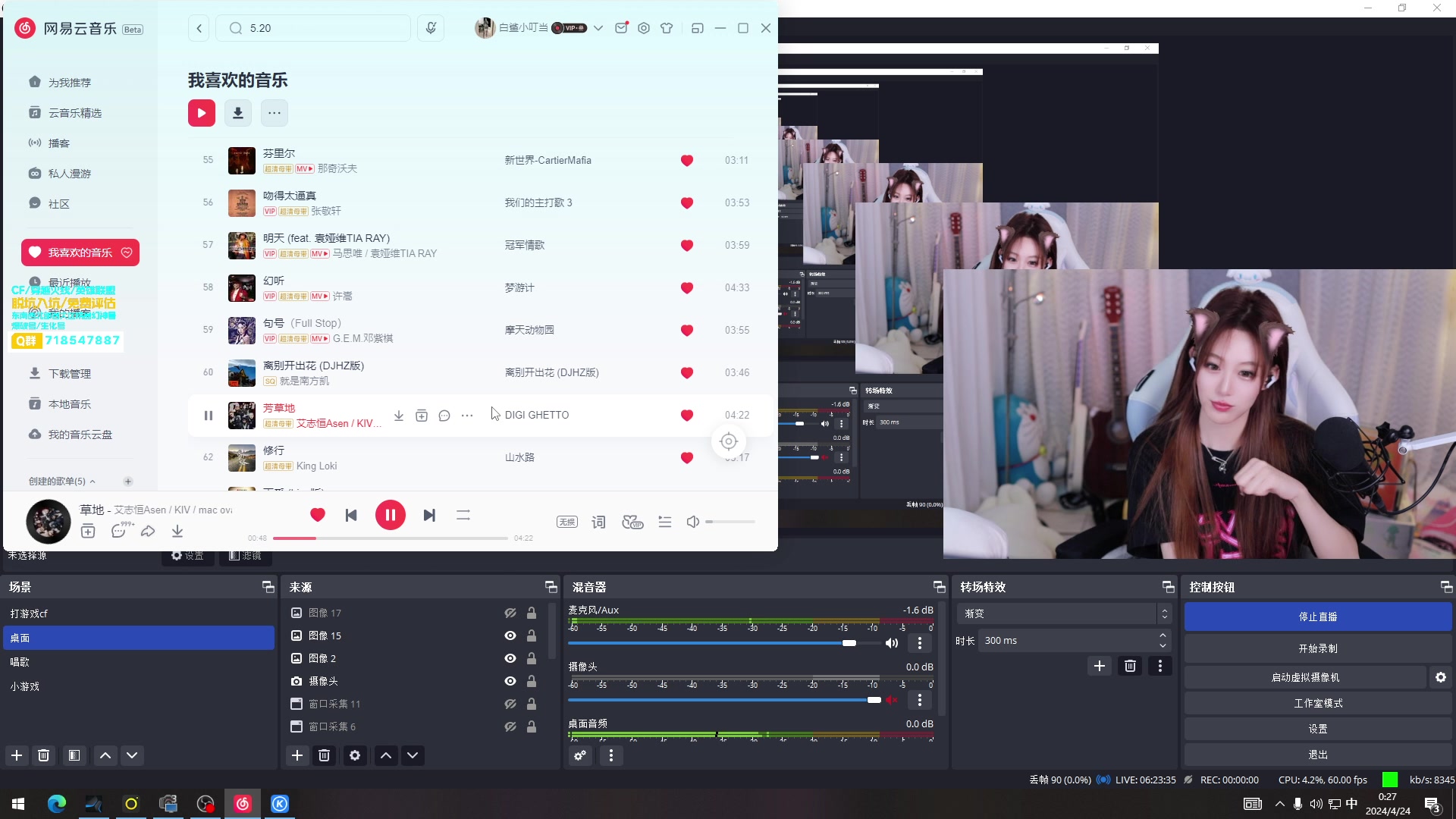Open the skin/theme shirt icon
Screen dimensions: 1456x819
tap(667, 28)
